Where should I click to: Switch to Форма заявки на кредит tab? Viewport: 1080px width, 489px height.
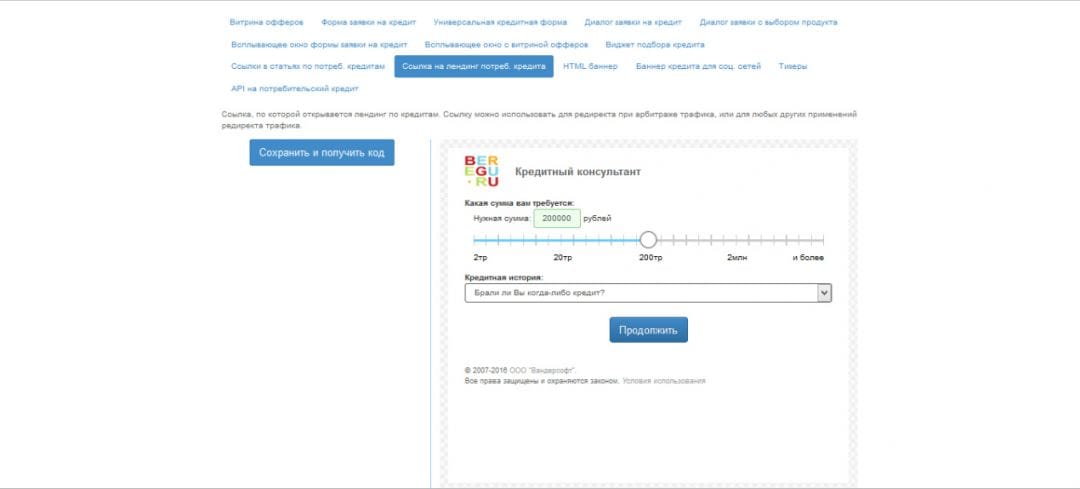(x=368, y=22)
